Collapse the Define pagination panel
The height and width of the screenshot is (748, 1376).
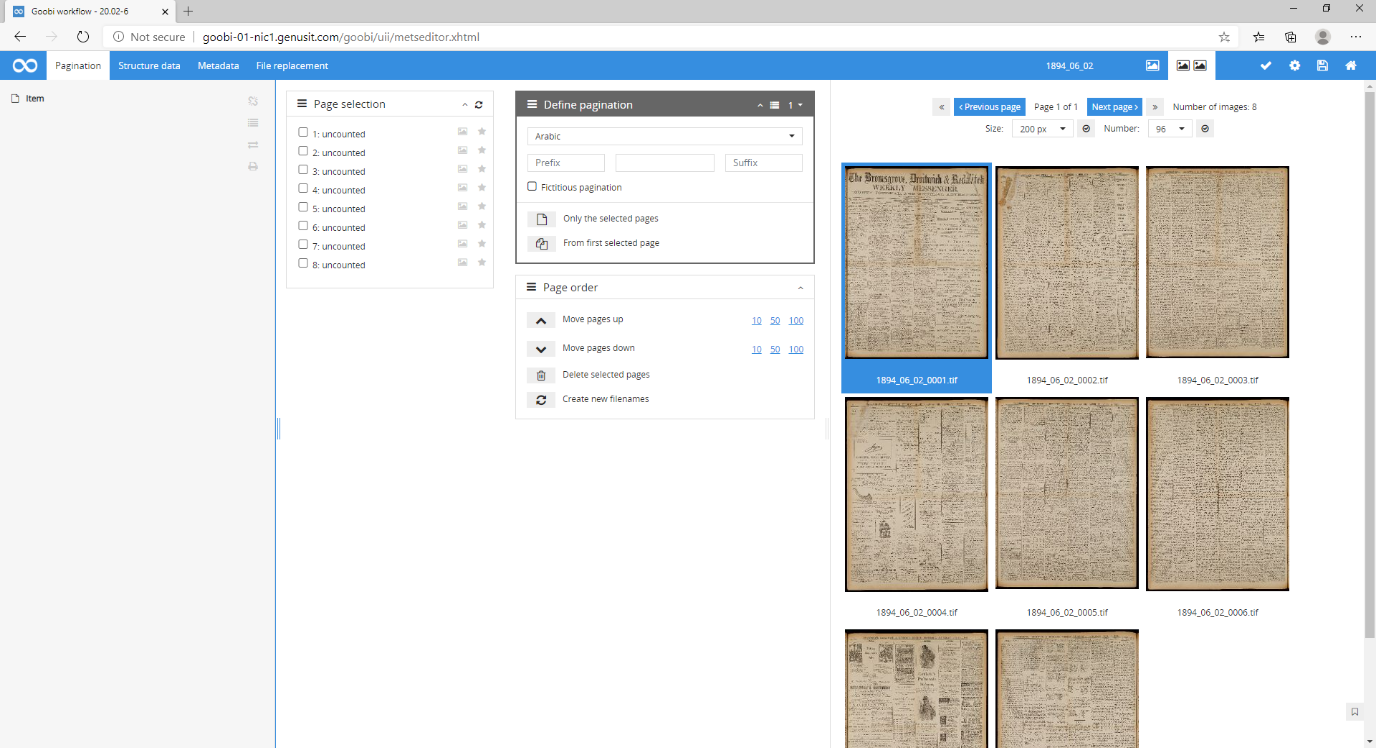tap(760, 105)
